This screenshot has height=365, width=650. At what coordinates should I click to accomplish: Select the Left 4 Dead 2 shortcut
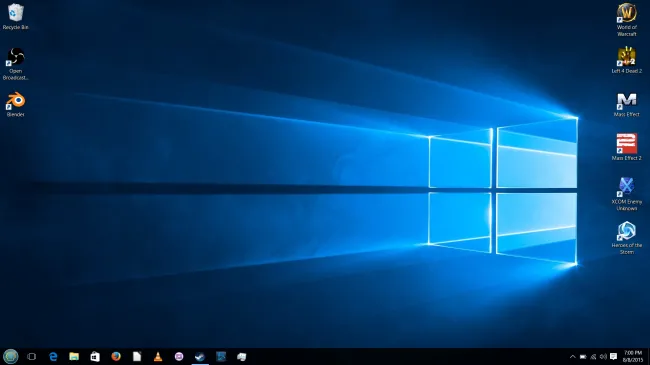click(626, 60)
